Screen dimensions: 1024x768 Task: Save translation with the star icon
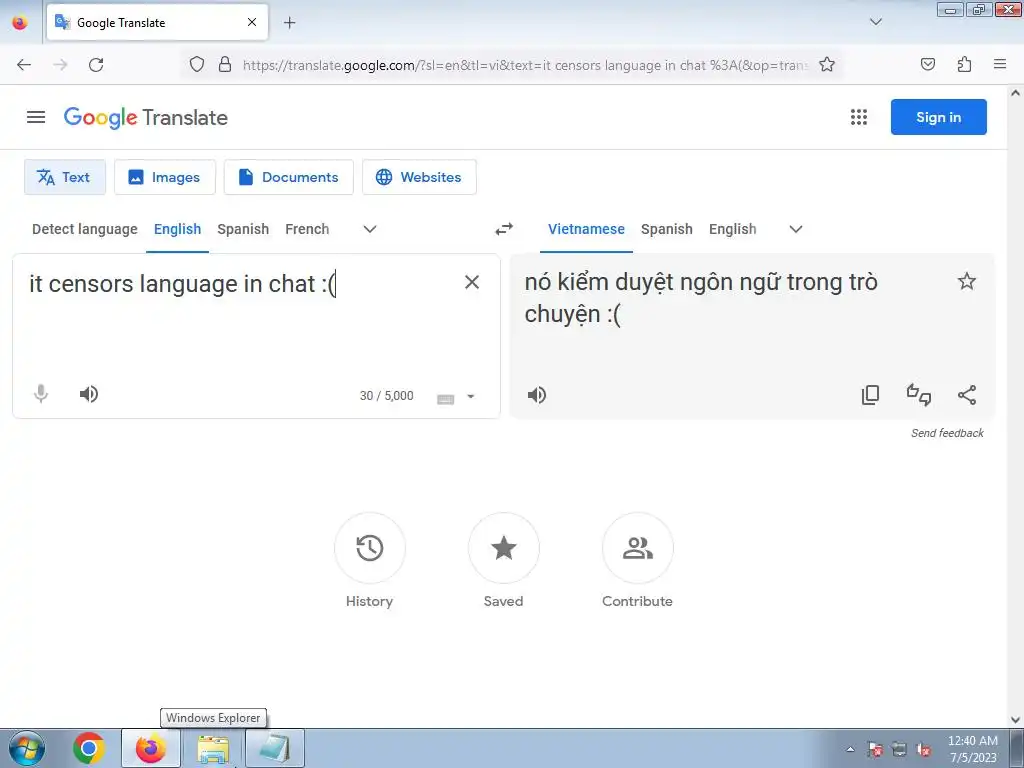tap(967, 281)
